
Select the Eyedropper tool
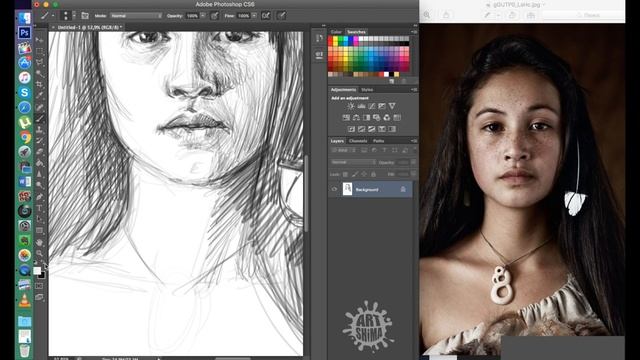(x=40, y=96)
